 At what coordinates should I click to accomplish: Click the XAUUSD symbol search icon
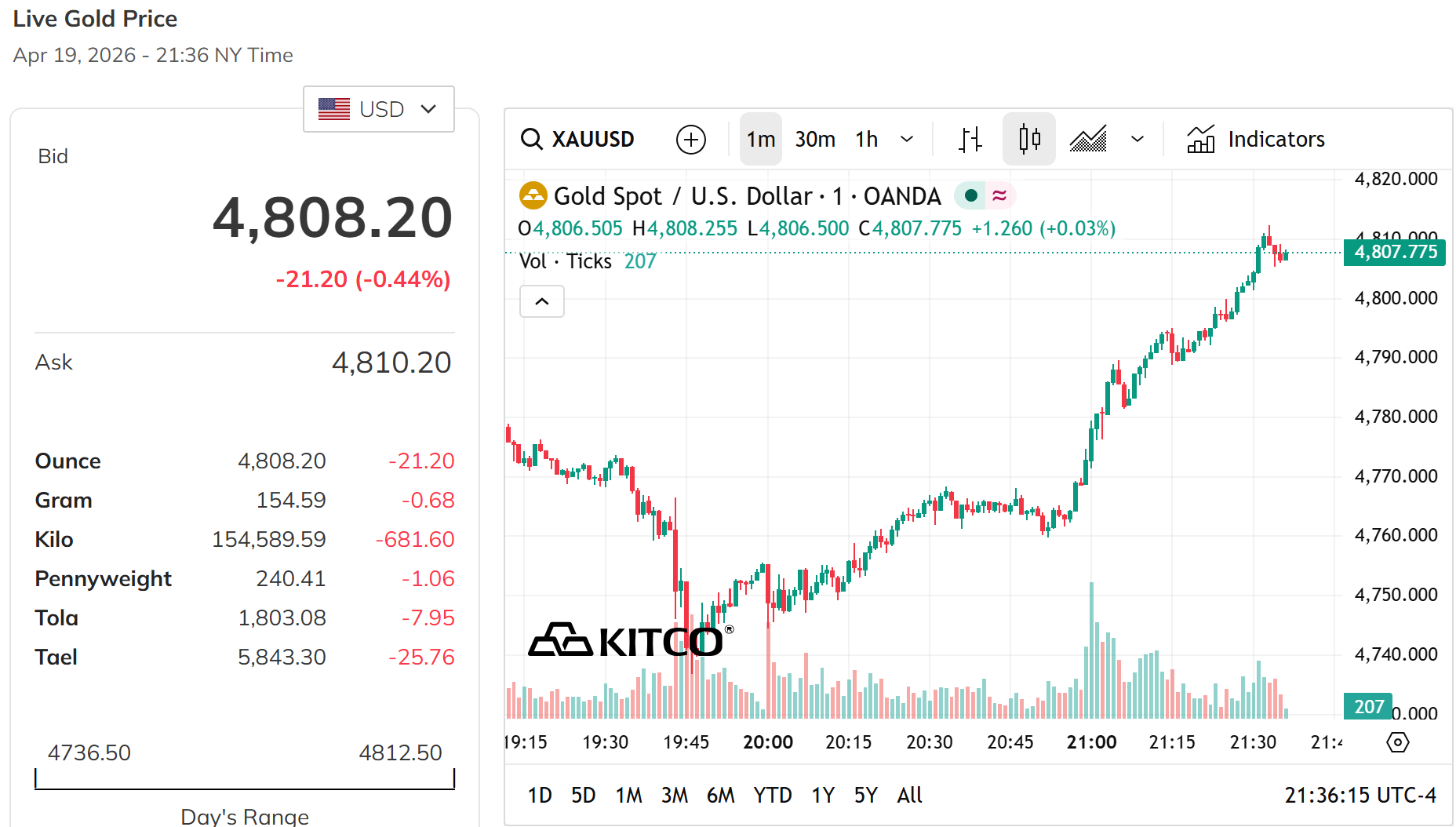tap(532, 140)
